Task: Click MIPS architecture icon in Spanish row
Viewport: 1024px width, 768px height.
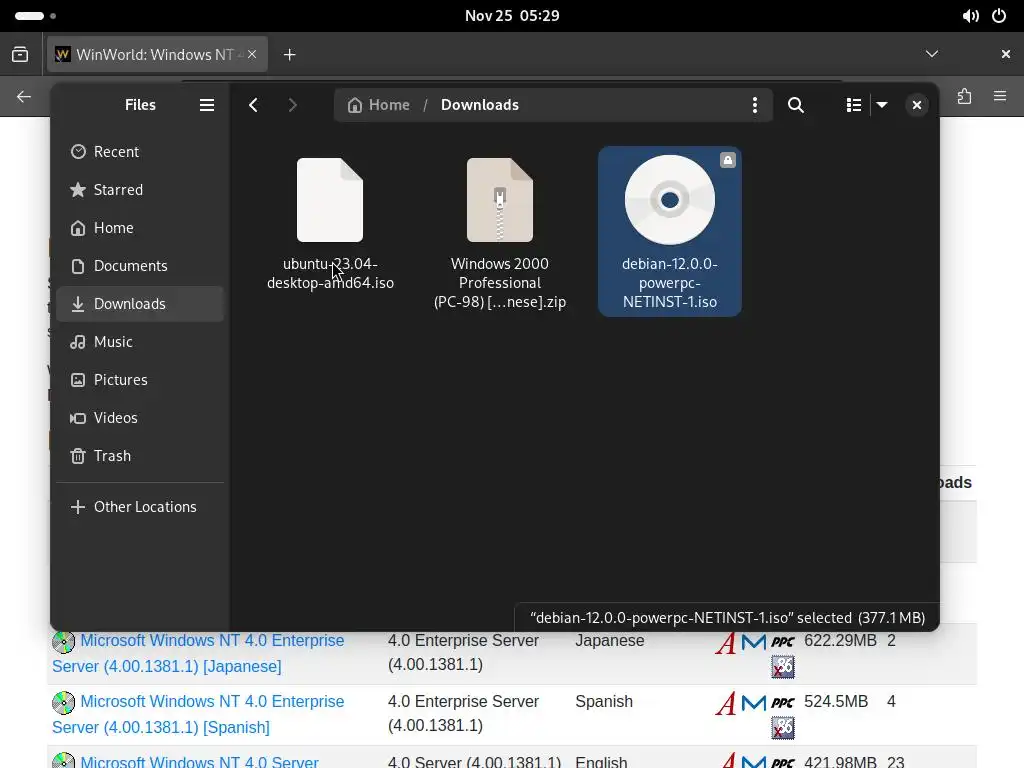Action: [x=754, y=703]
